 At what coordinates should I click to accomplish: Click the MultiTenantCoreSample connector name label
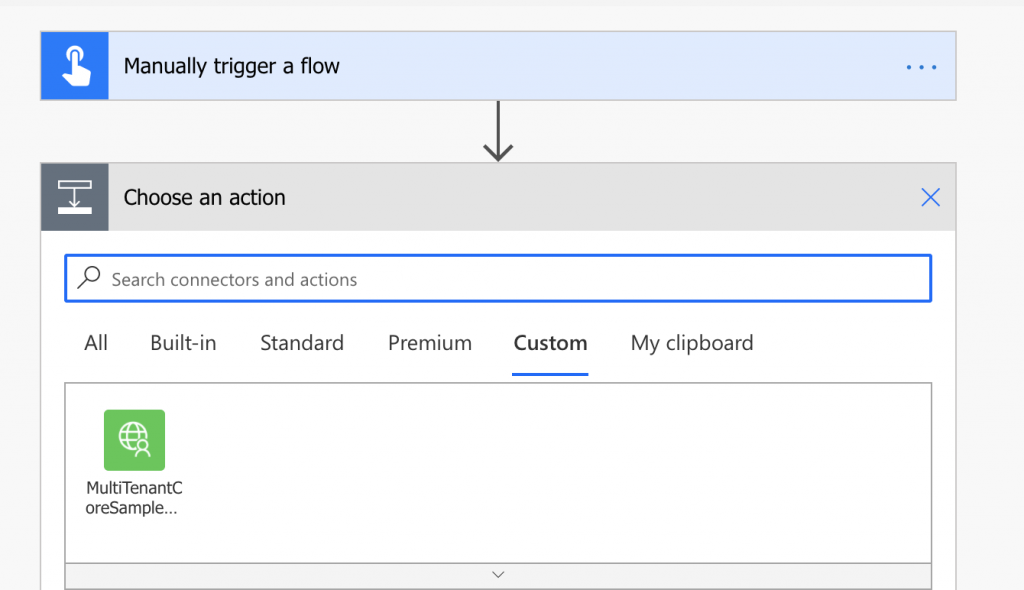click(x=134, y=498)
